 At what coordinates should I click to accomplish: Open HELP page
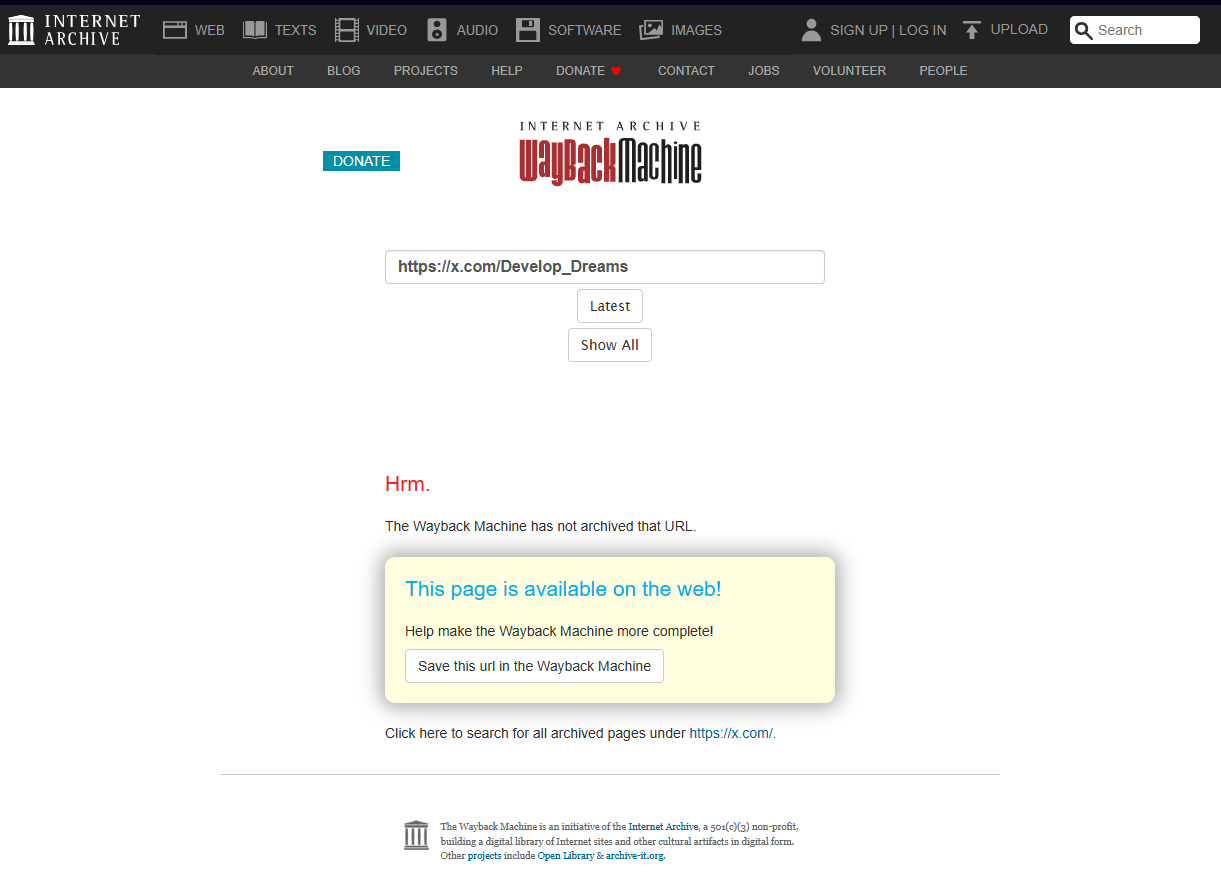click(507, 71)
